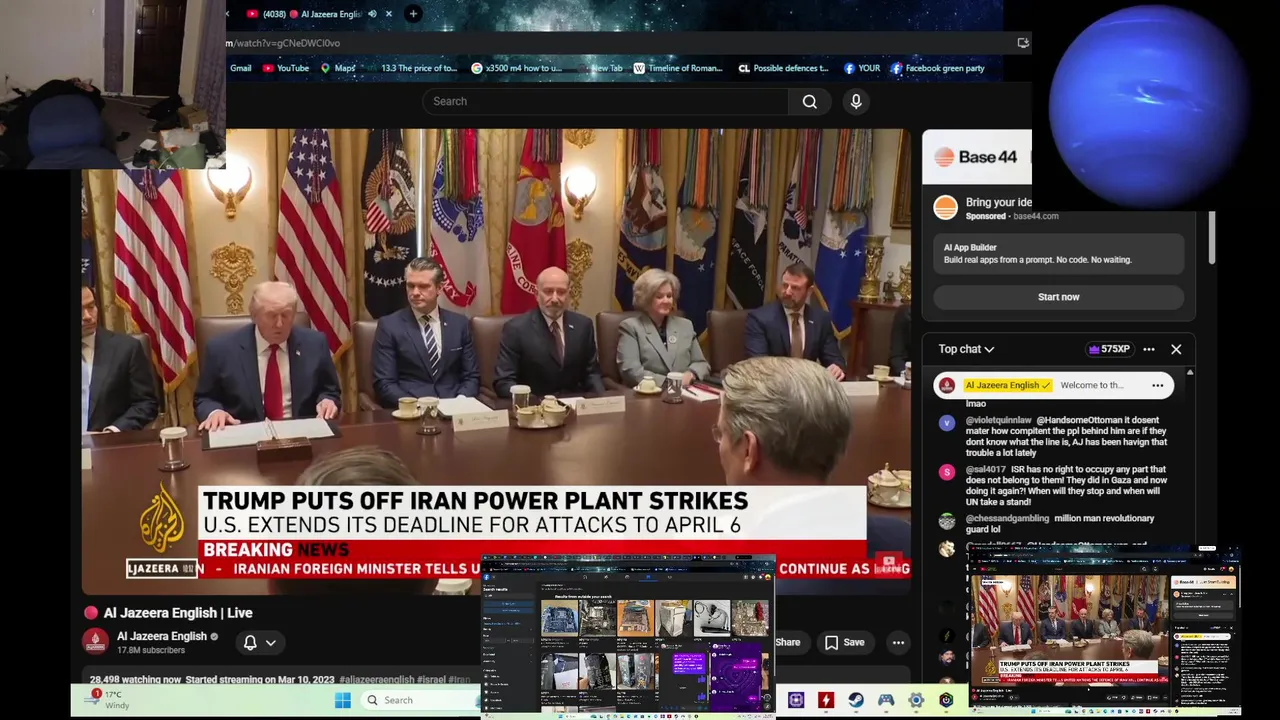
Task: Click the 575XP crown badge
Action: 1109,349
